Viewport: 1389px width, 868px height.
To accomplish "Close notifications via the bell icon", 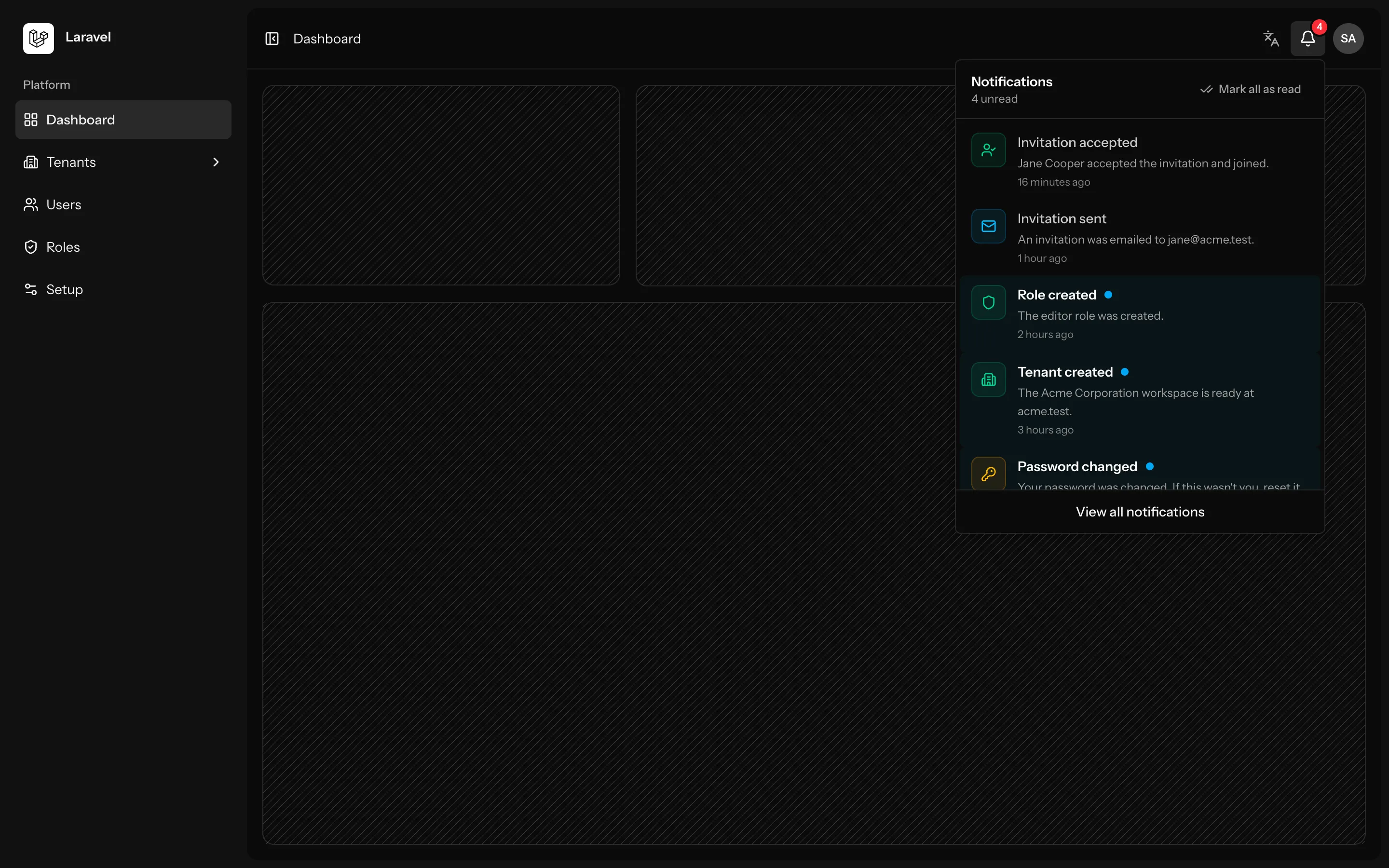I will 1307,39.
